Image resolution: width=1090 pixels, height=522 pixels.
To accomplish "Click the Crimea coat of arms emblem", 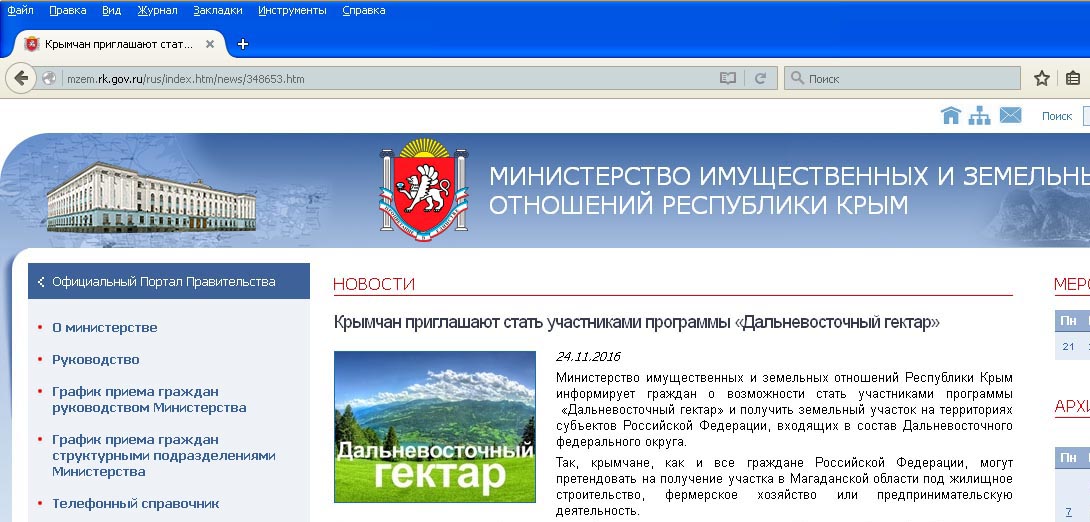I will [x=423, y=189].
